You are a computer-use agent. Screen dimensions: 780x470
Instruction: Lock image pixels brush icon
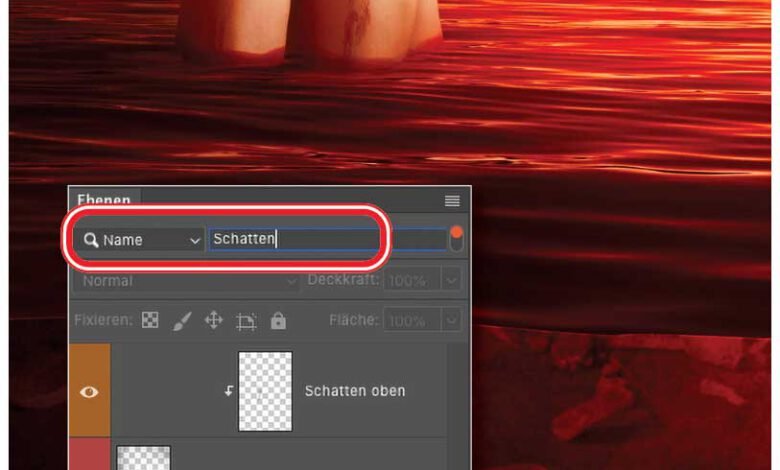click(182, 321)
